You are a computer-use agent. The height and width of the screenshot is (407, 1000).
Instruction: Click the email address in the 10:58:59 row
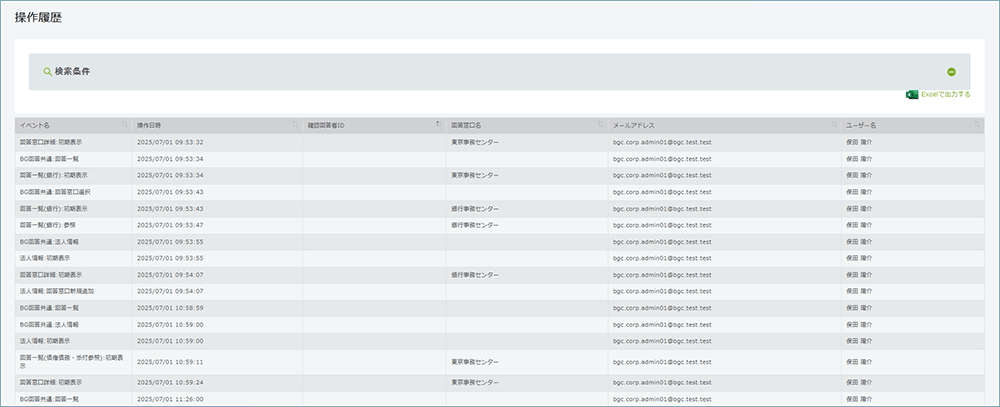(662, 307)
